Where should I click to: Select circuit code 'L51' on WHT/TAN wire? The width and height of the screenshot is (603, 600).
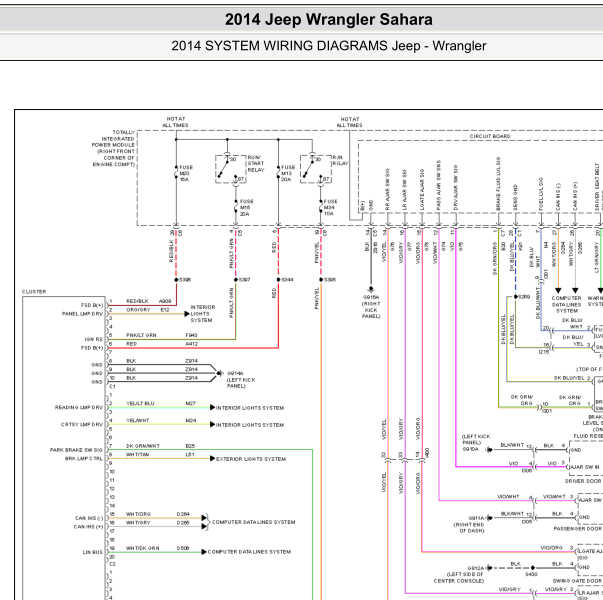point(190,455)
